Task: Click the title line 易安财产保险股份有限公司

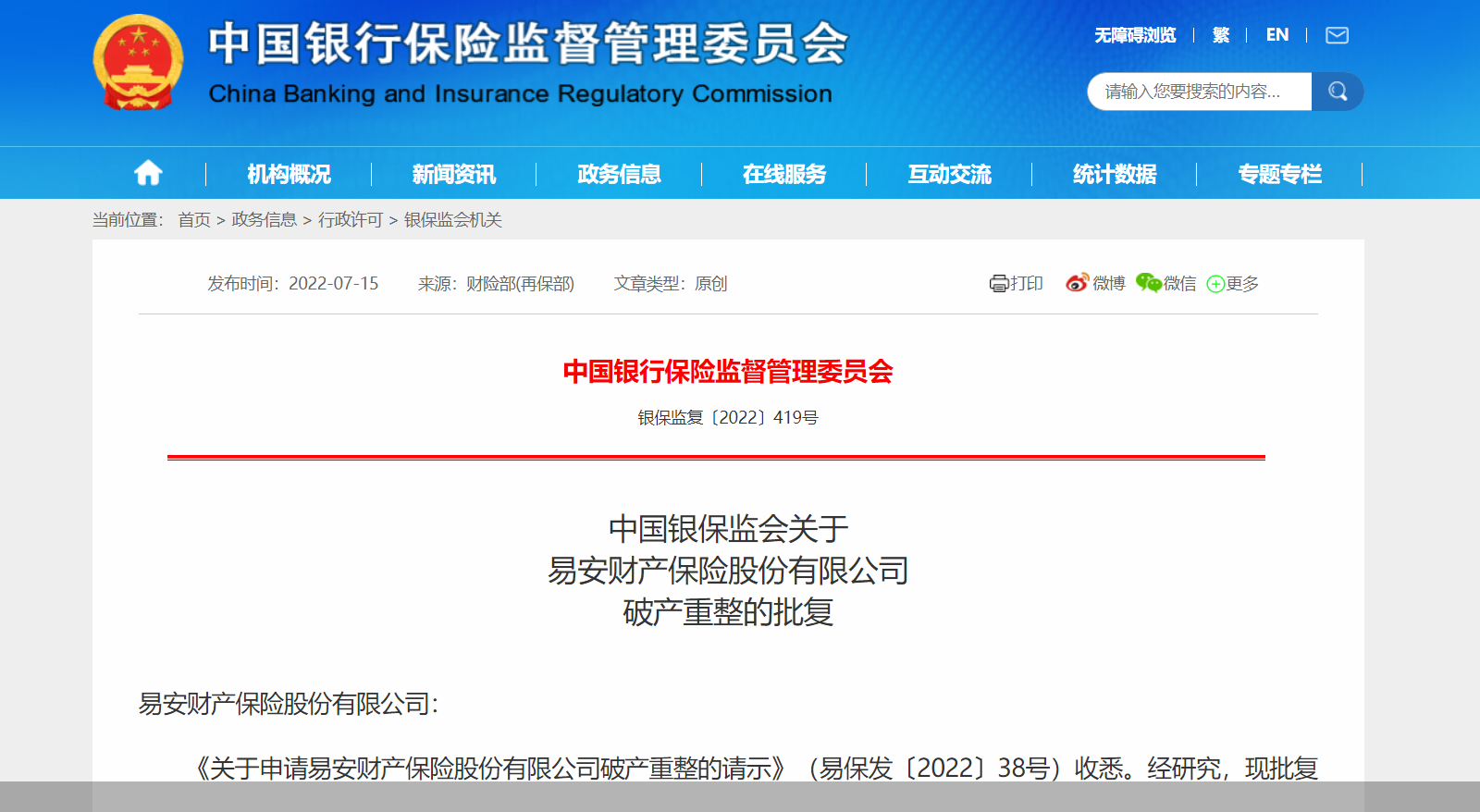Action: click(x=728, y=571)
